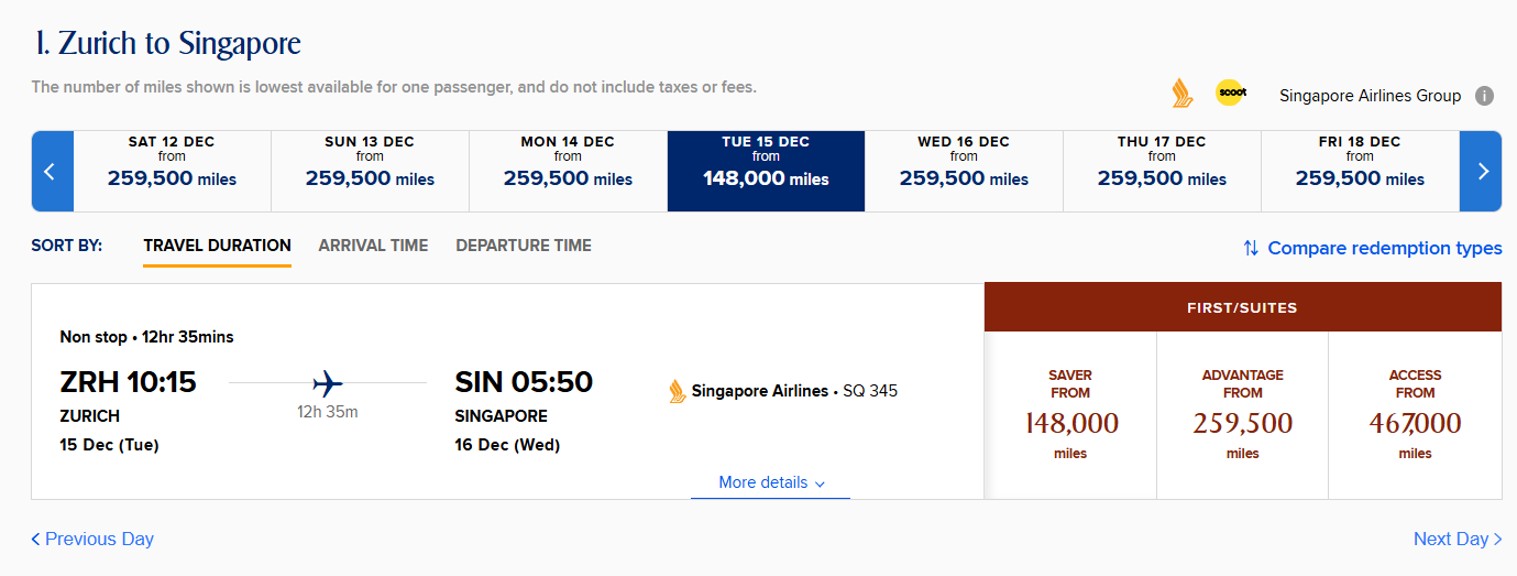Expand More details for the flight
This screenshot has height=576, width=1517.
click(x=771, y=483)
